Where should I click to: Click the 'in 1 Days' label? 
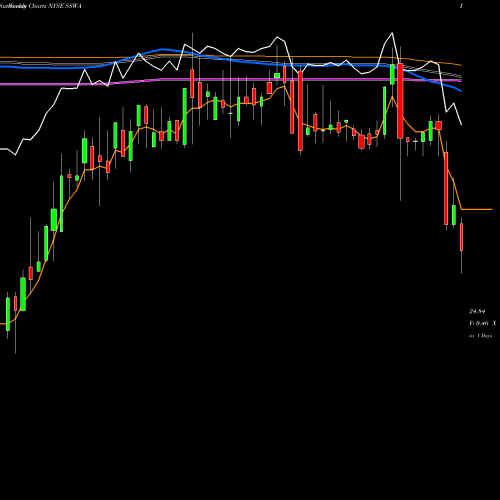(480, 336)
